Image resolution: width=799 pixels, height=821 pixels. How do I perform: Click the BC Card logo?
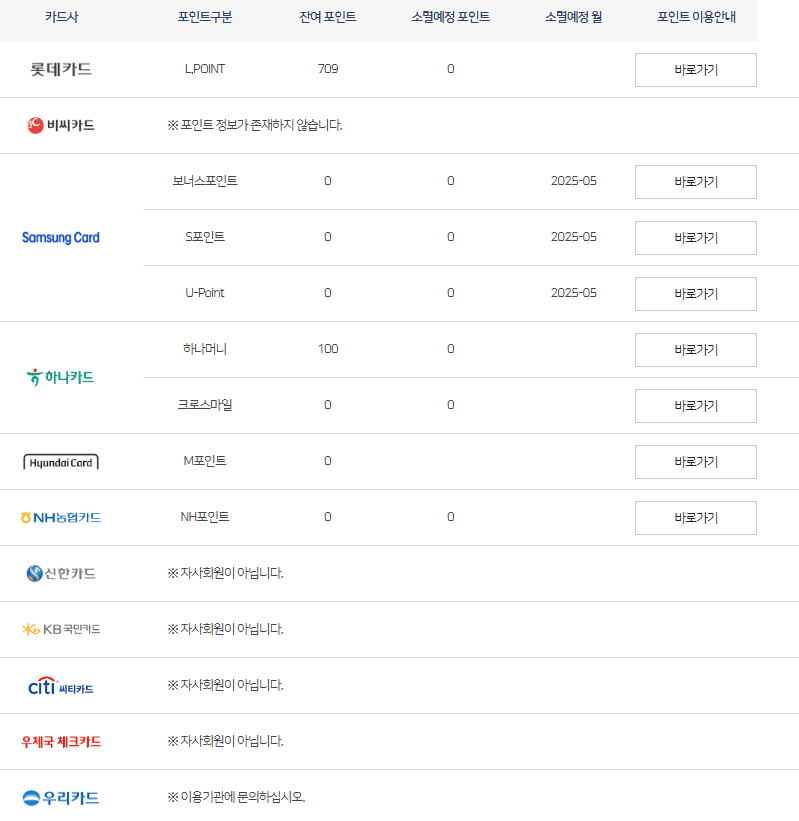[x=61, y=125]
